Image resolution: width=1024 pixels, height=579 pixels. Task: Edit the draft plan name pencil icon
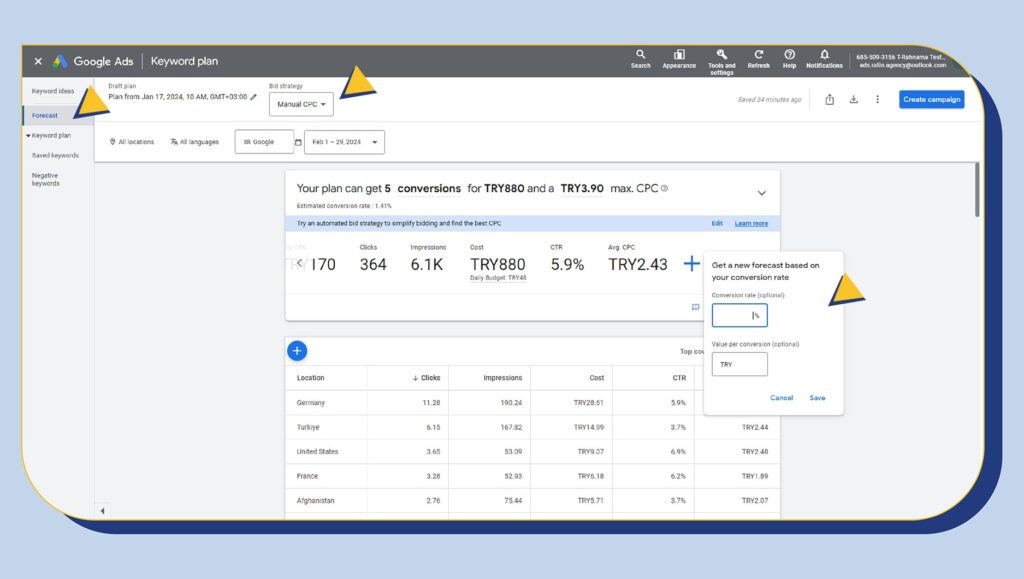(253, 97)
